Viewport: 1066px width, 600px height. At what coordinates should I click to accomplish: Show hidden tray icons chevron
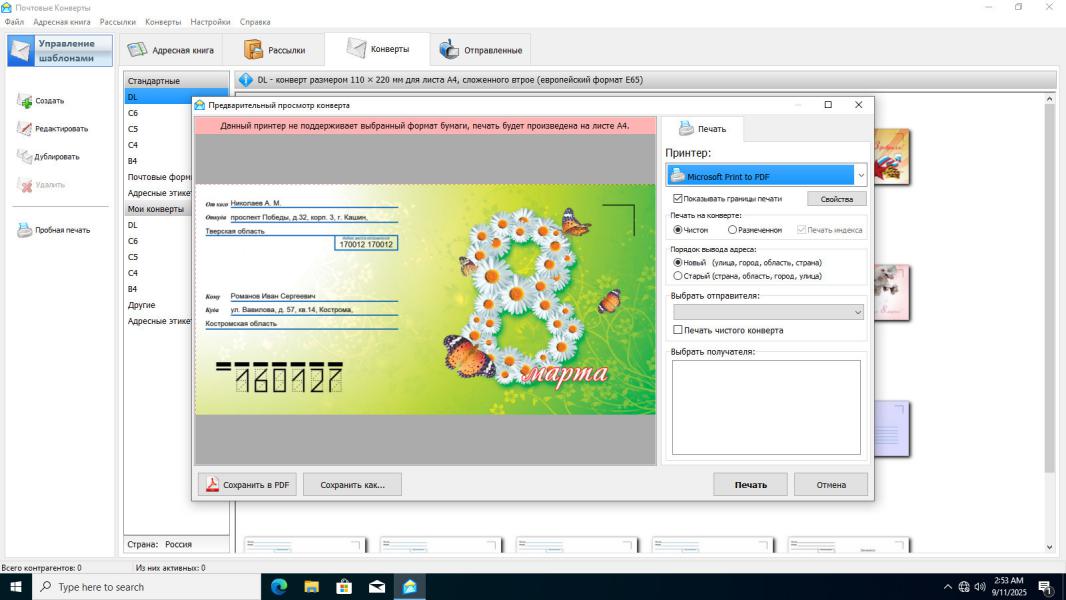[948, 587]
